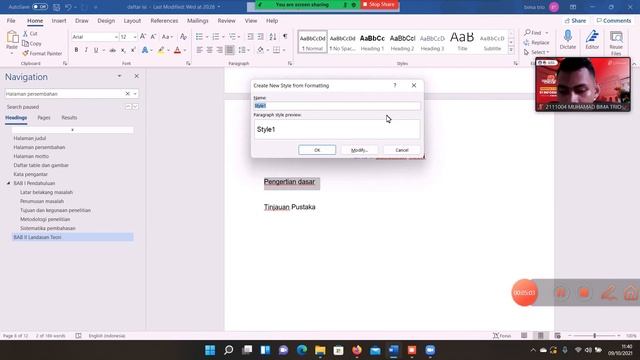Viewport: 640px width, 360px height.
Task: Center align the text
Action: 209,50
